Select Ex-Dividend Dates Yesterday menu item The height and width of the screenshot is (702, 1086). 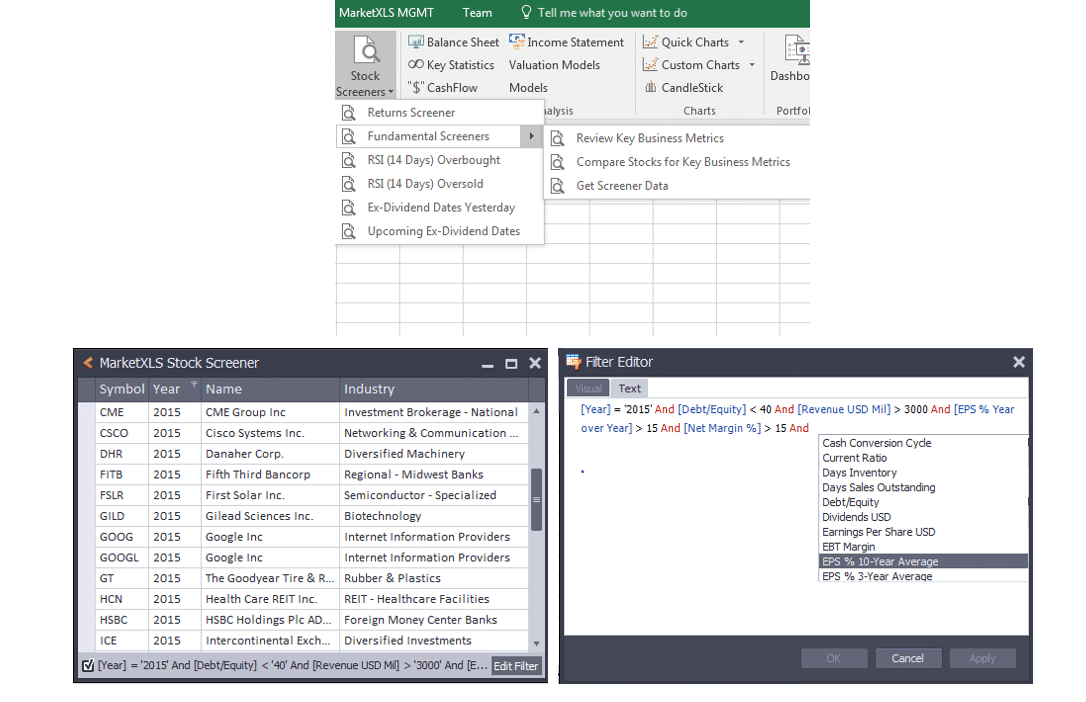440,207
